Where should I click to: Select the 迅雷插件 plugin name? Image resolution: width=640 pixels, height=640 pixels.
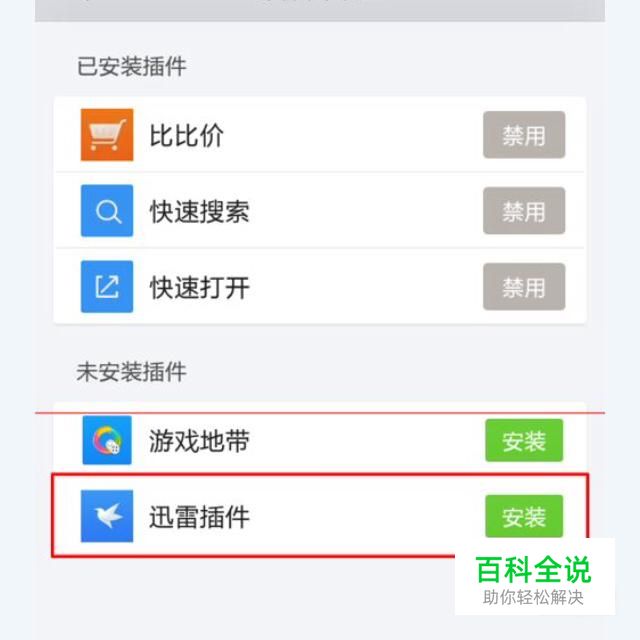tap(200, 517)
